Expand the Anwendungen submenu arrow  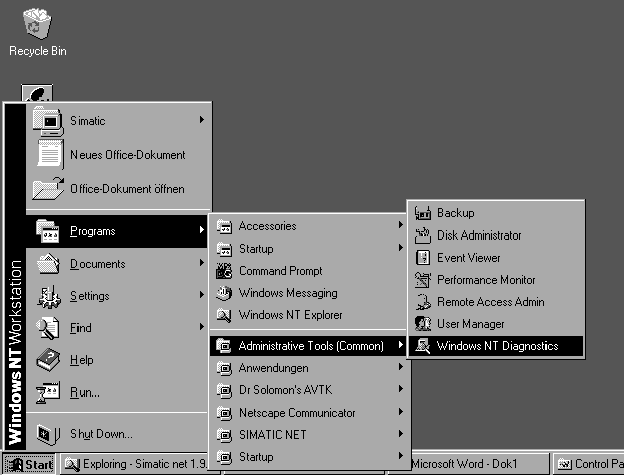pyautogui.click(x=401, y=366)
